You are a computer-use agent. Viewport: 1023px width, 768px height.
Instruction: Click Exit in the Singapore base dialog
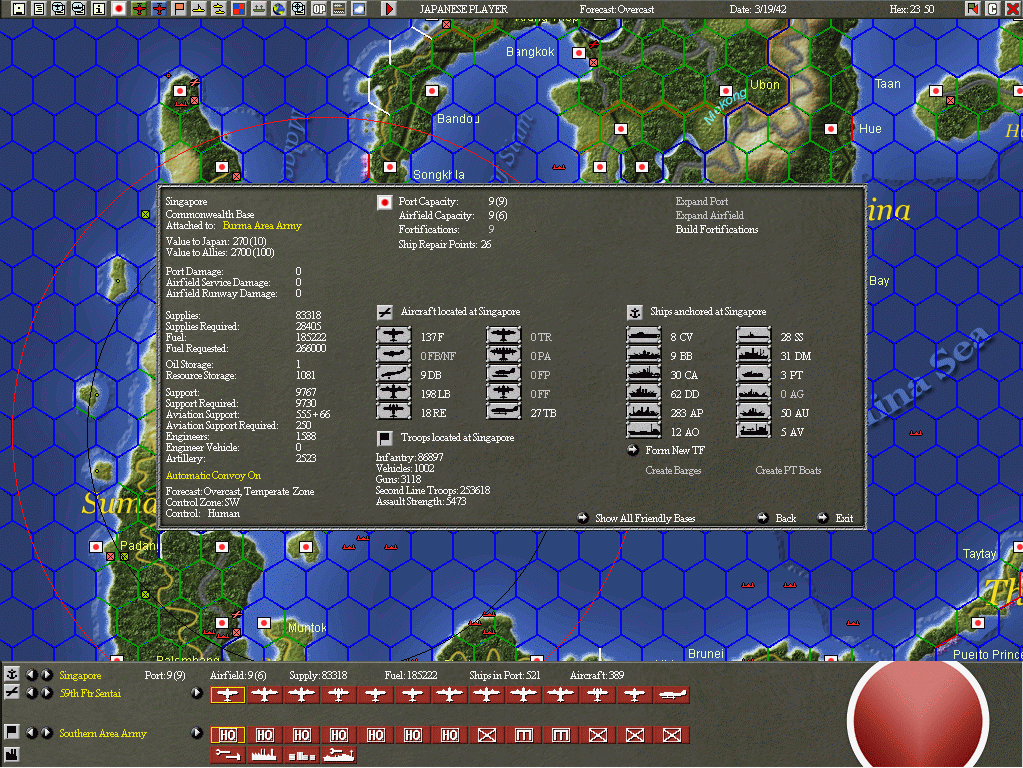(x=844, y=518)
